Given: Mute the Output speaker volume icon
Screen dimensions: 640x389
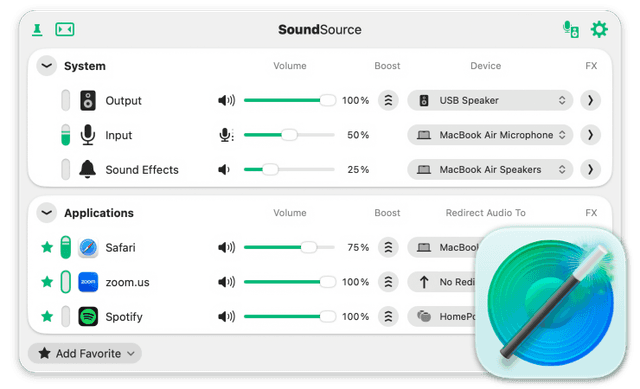Looking at the screenshot, I should [x=227, y=100].
